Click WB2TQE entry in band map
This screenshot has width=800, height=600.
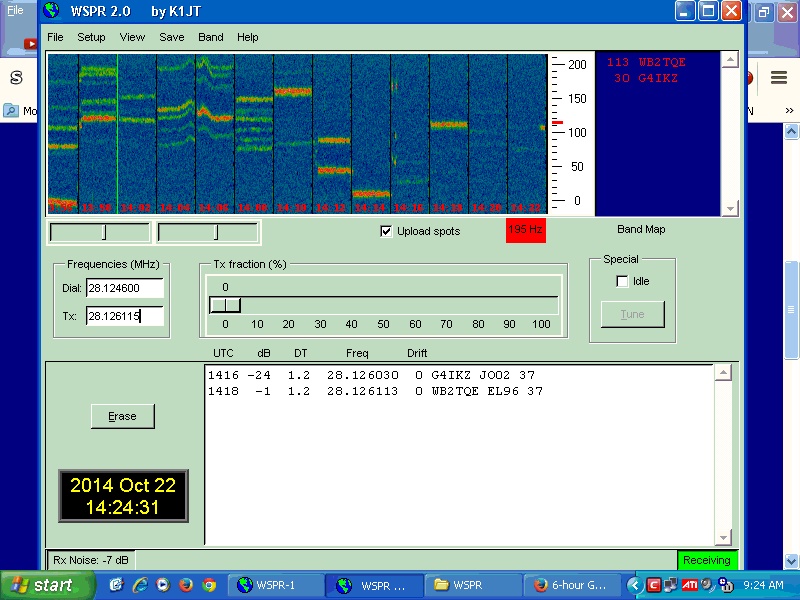646,62
